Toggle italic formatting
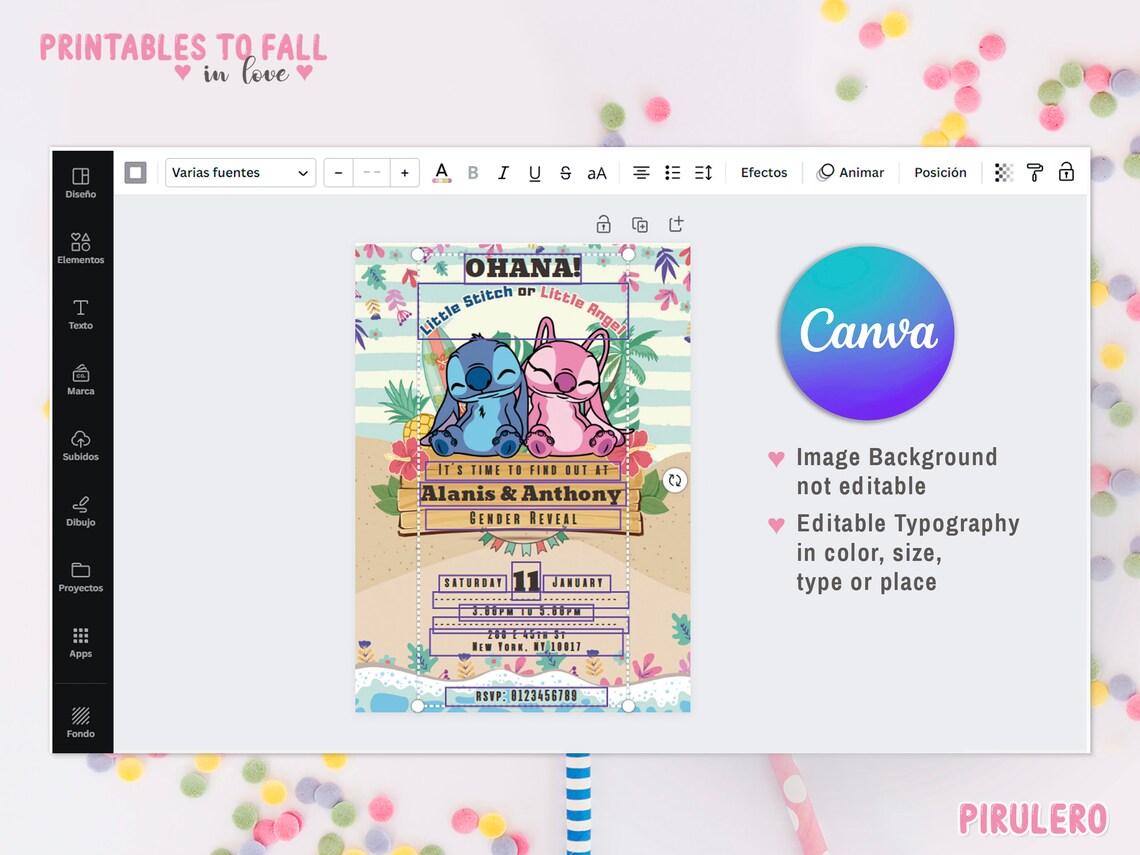 point(503,172)
